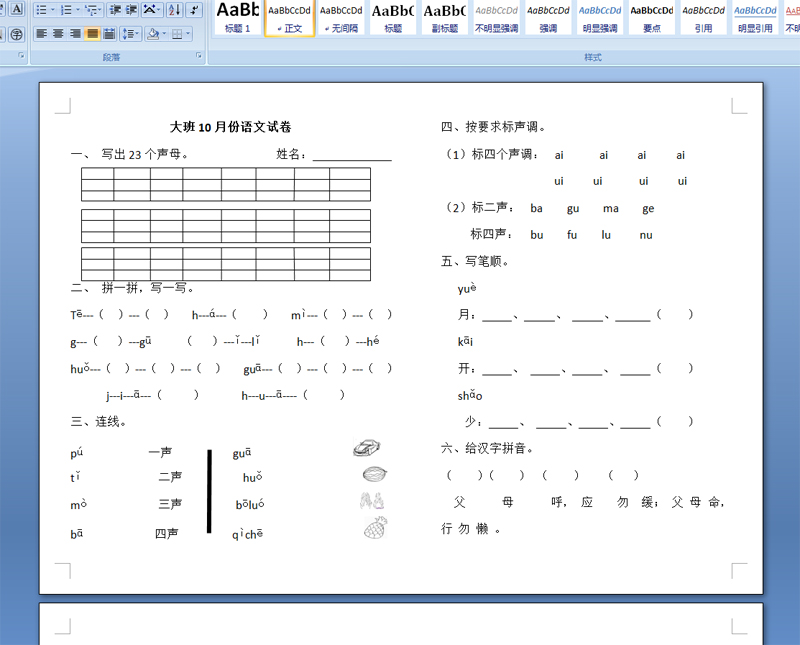The width and height of the screenshot is (800, 645).
Task: Click the title 大班10月份语文试卷
Action: click(230, 127)
